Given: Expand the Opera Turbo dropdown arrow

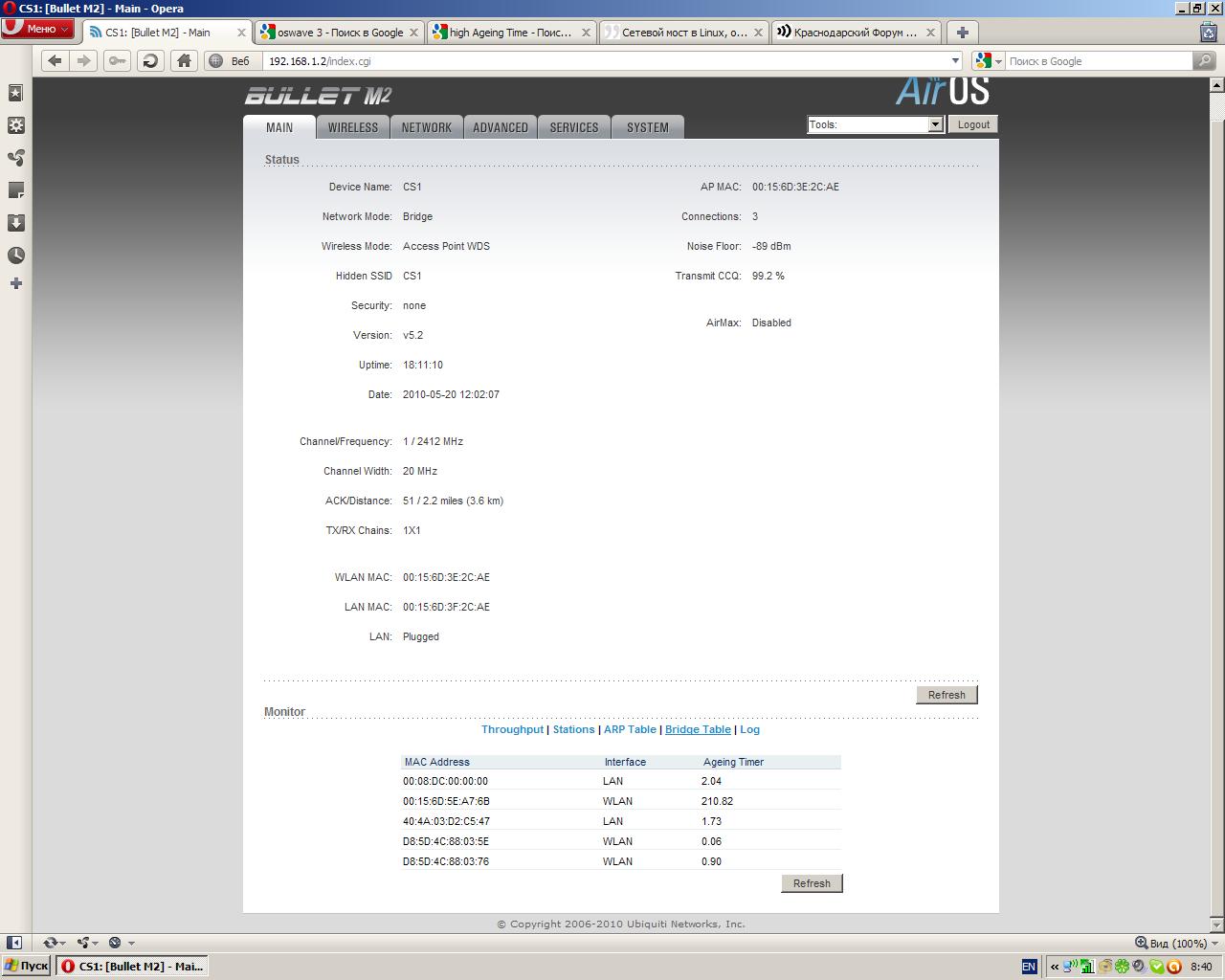Looking at the screenshot, I should pyautogui.click(x=131, y=943).
